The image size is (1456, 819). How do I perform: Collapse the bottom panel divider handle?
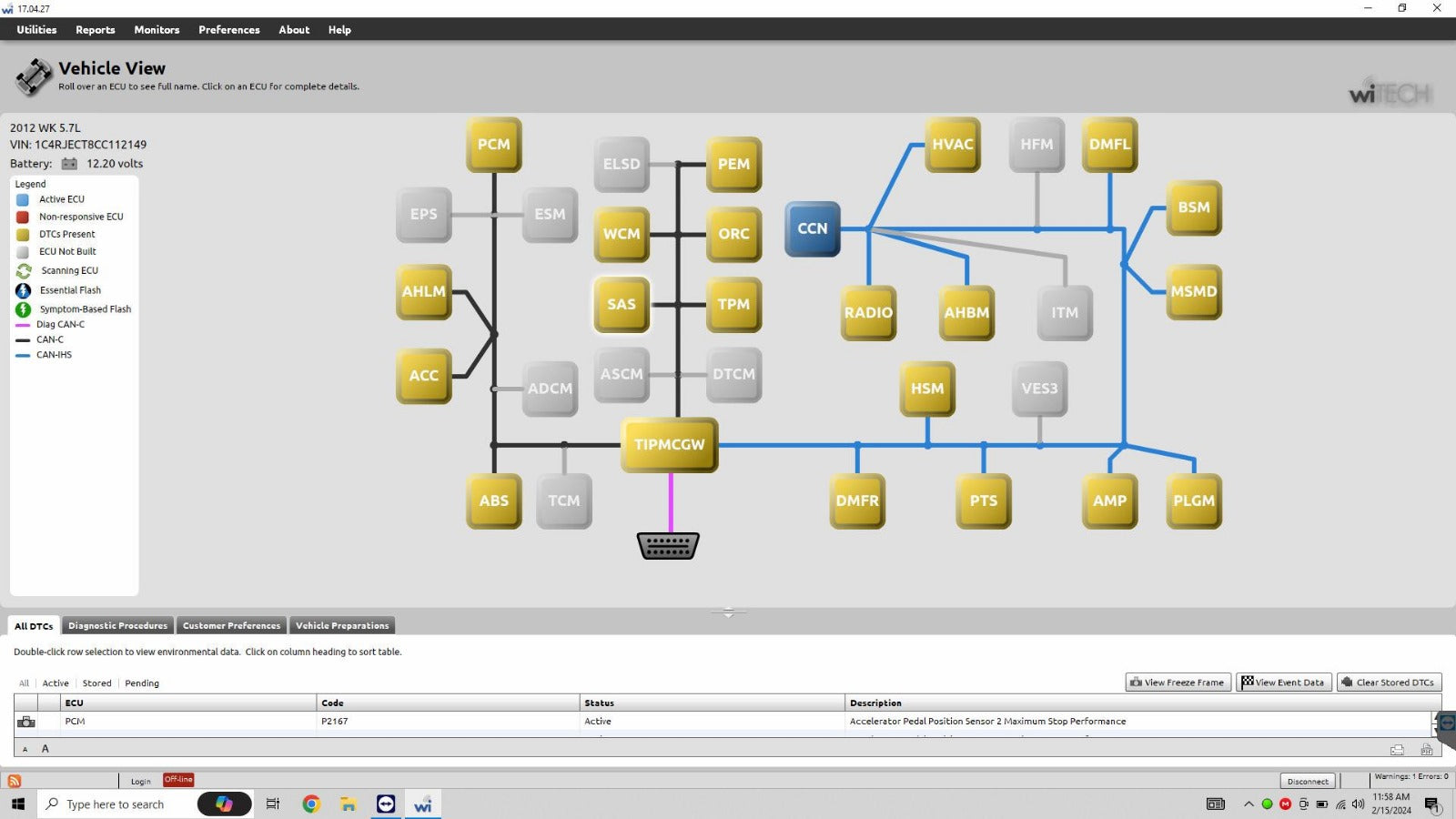728,612
